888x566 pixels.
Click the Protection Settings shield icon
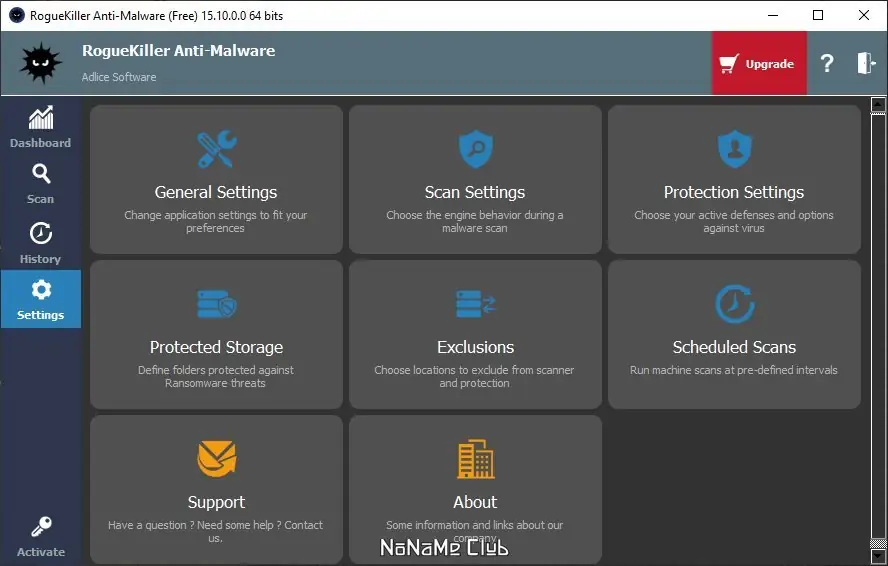[734, 150]
